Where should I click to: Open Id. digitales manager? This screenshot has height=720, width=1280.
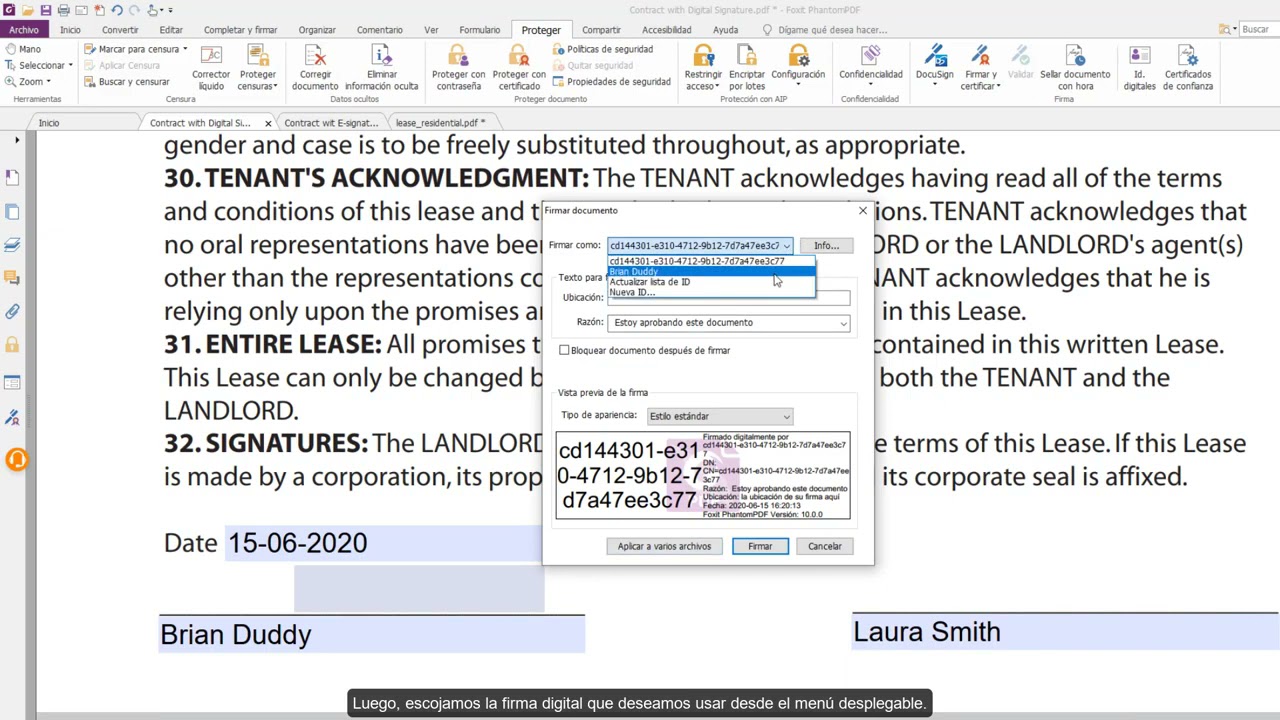pyautogui.click(x=1139, y=68)
